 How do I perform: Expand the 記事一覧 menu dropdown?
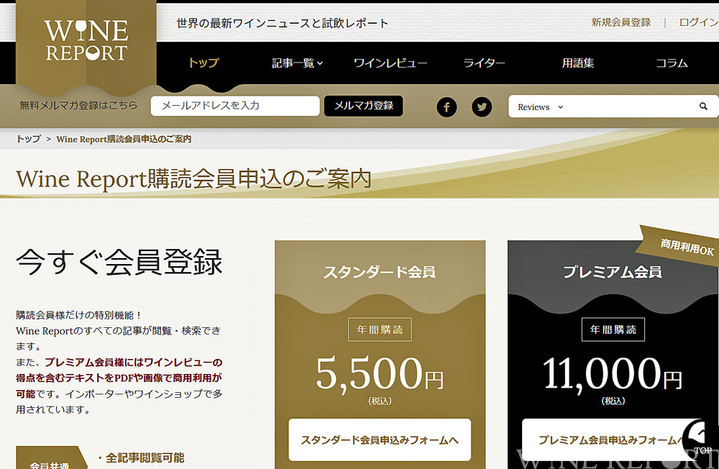(297, 63)
